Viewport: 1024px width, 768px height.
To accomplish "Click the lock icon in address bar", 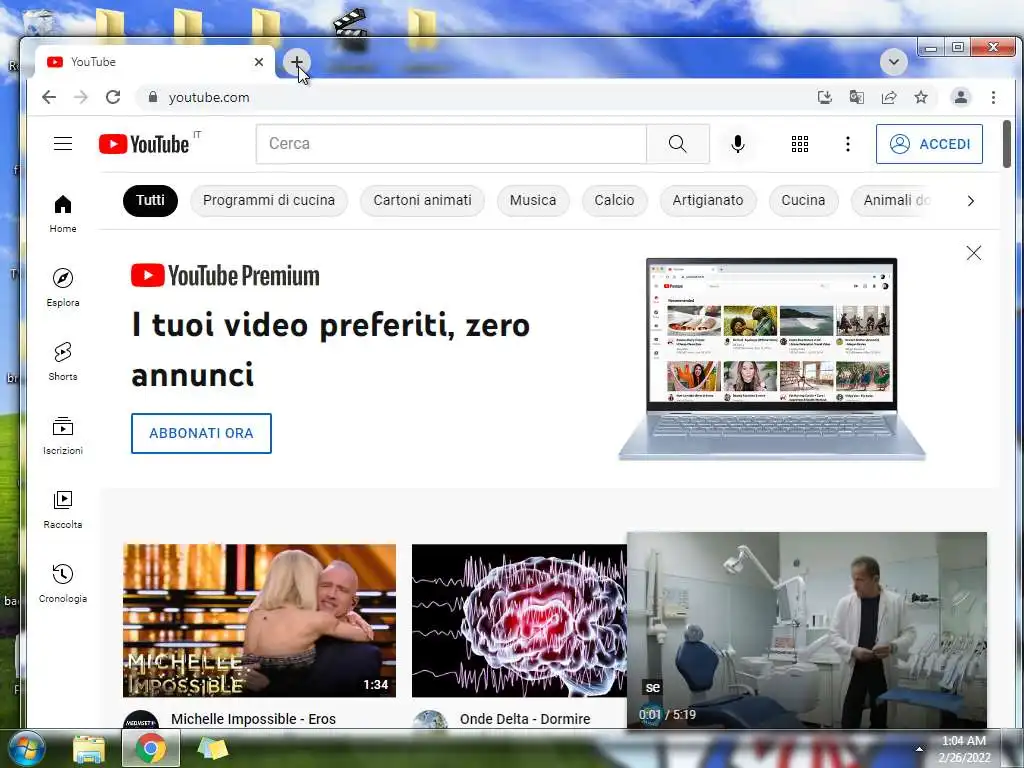I will point(153,97).
